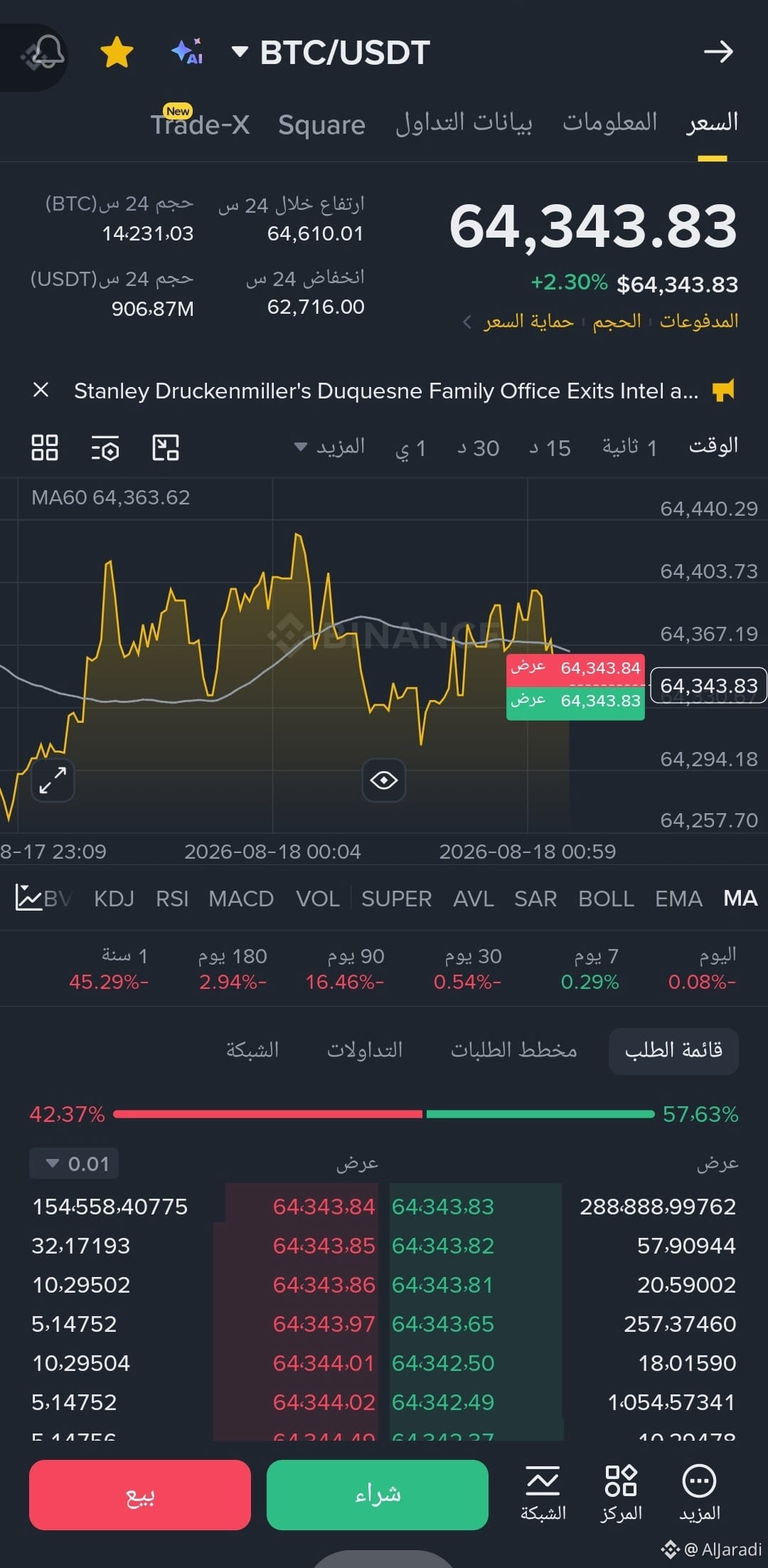Expand the price tags chevron arrow
Image resolution: width=768 pixels, height=1568 pixels.
point(467,322)
